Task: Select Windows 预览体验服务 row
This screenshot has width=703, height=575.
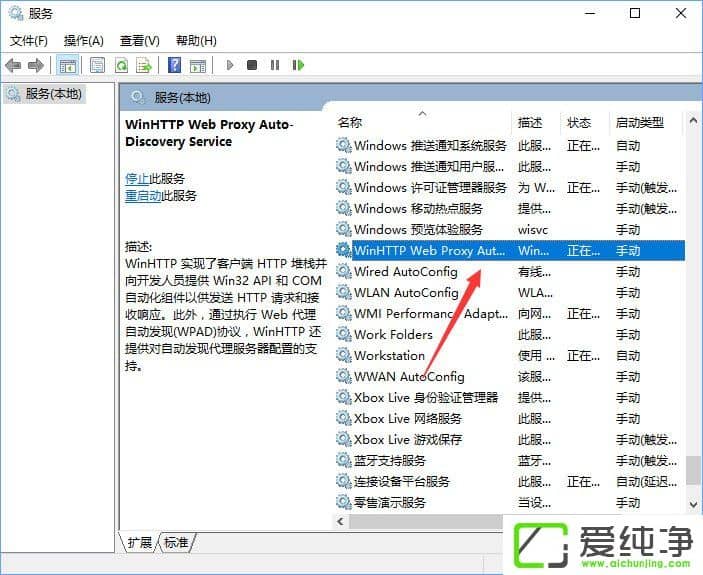Action: [510, 229]
